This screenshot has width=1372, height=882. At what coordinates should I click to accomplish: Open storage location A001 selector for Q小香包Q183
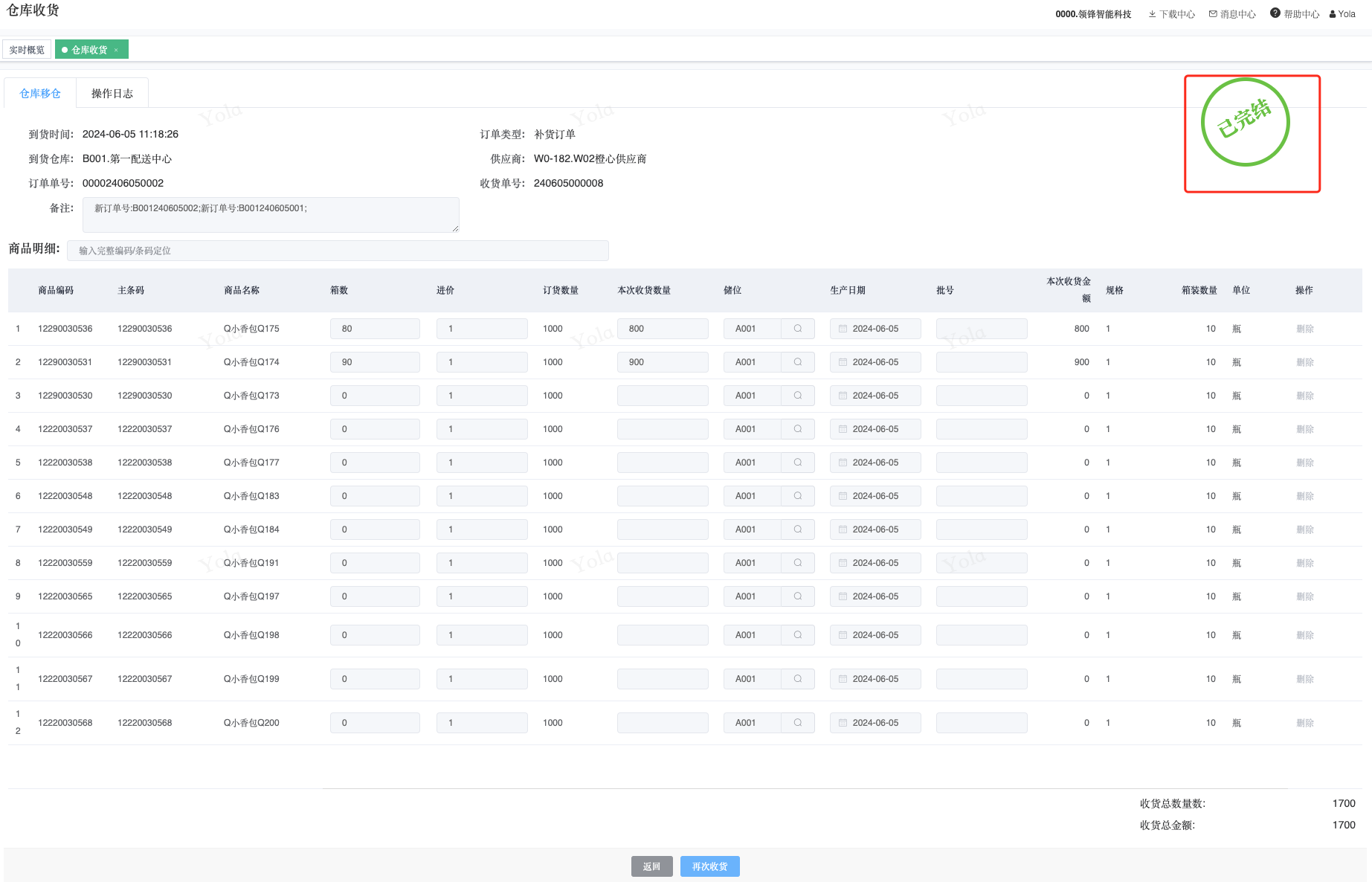(x=752, y=496)
